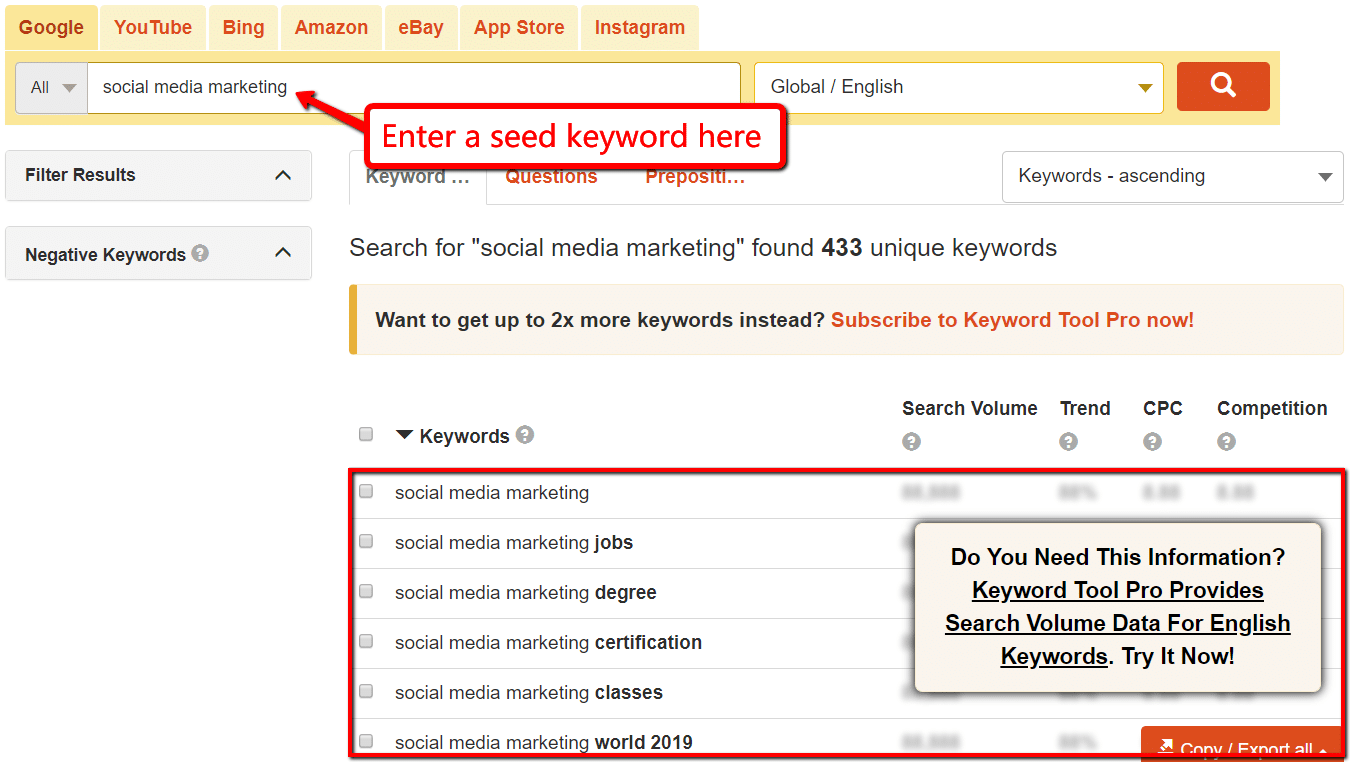Screen dimensions: 1350x762
Task: Check the select-all keywords checkbox
Action: click(x=365, y=434)
